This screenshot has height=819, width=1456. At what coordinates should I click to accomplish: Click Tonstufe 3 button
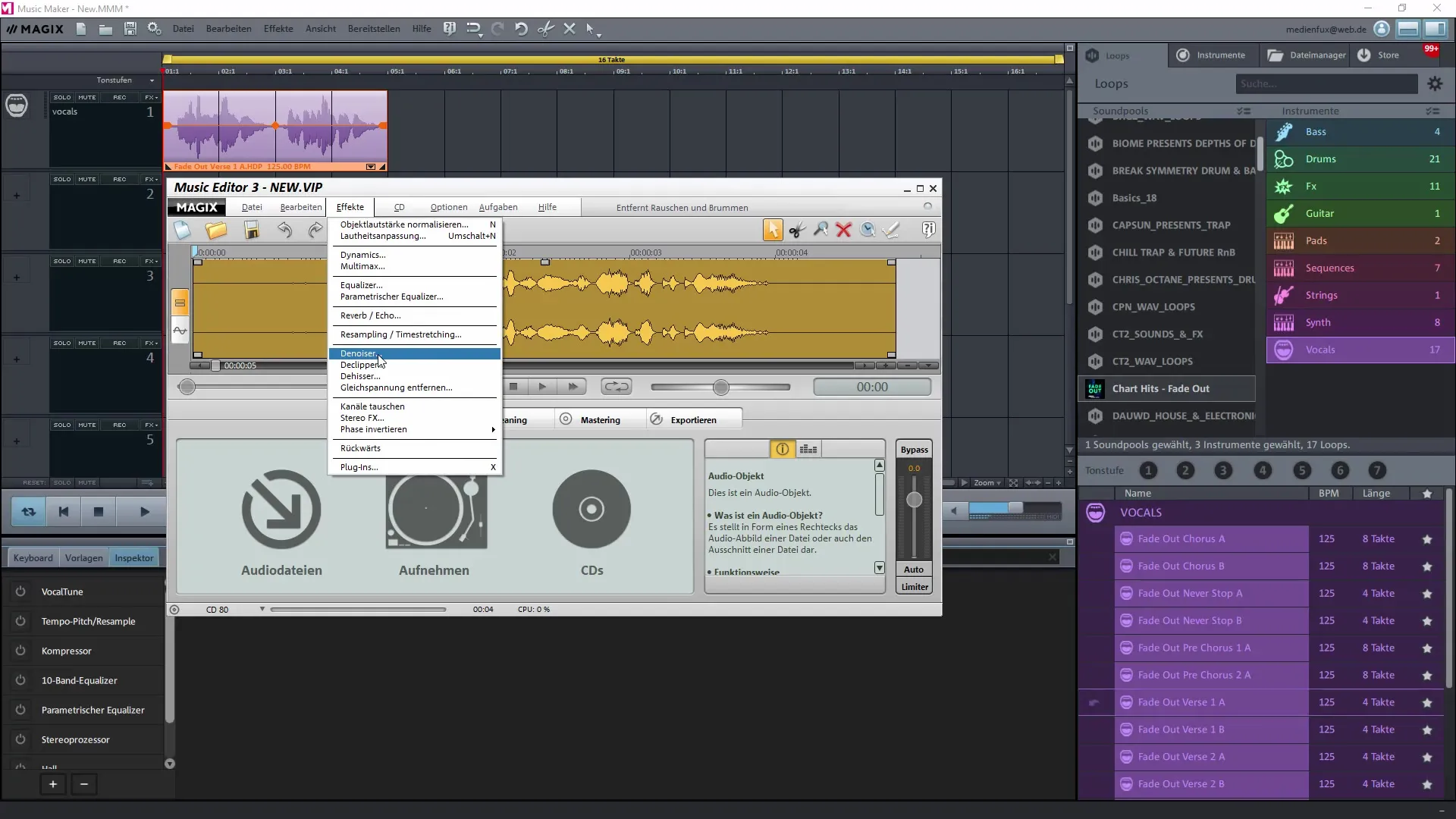[x=1222, y=470]
